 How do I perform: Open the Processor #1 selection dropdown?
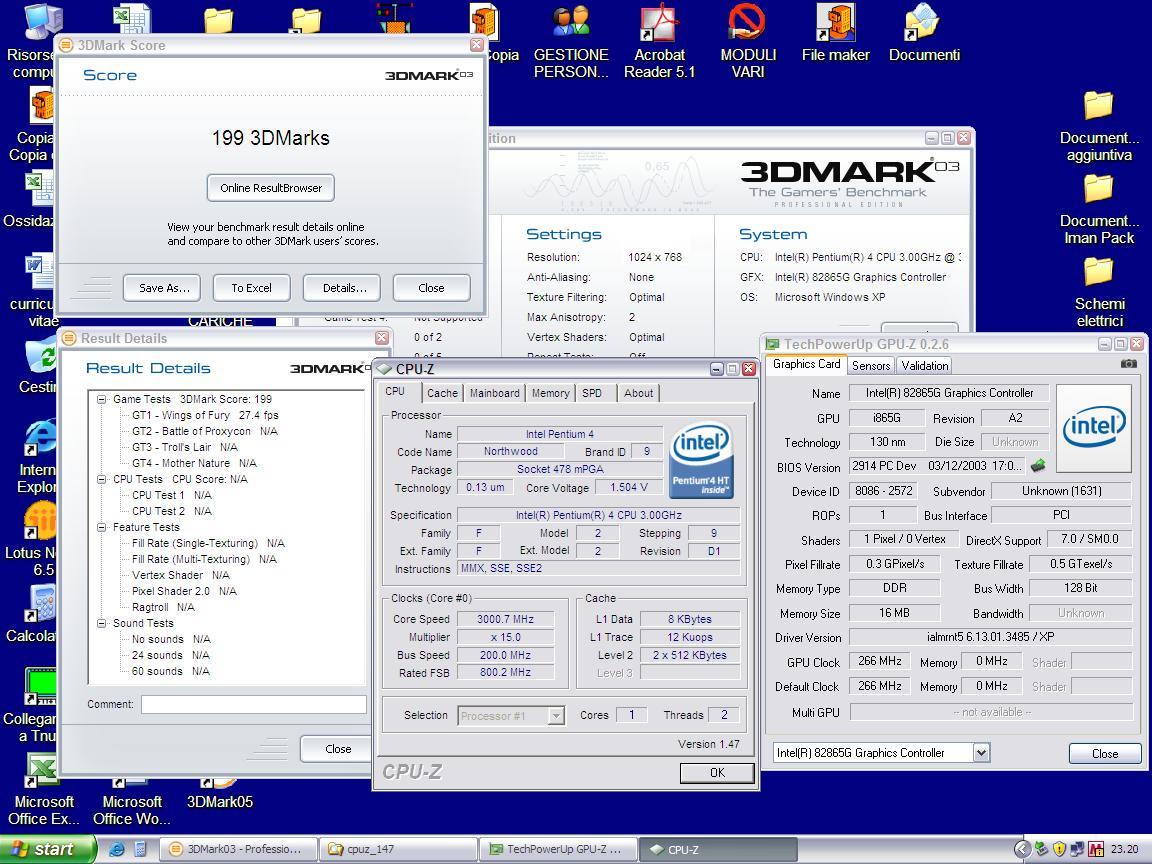click(556, 716)
